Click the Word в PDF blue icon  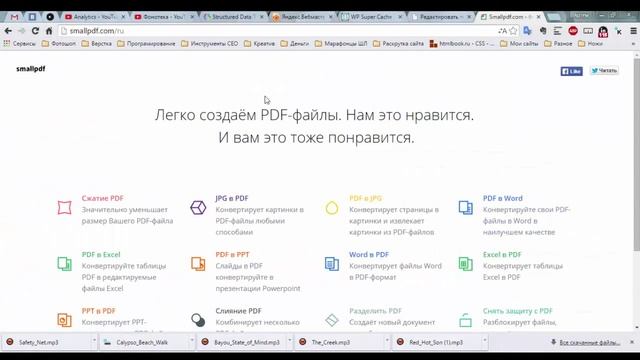click(x=332, y=264)
